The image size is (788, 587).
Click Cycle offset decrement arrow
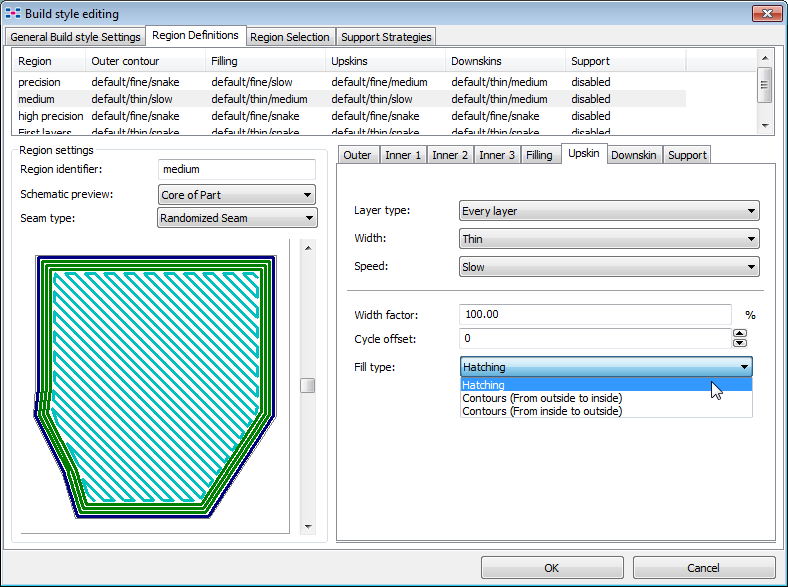(740, 343)
